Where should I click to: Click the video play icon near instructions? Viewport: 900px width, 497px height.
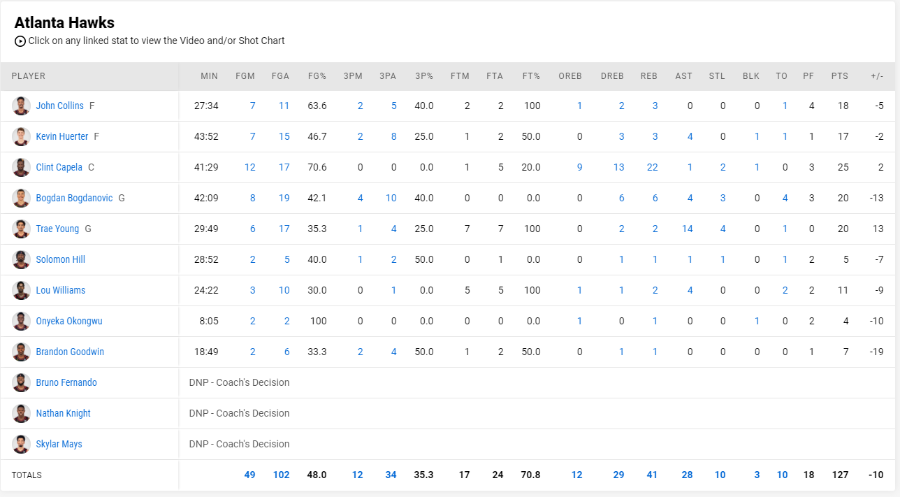[20, 41]
